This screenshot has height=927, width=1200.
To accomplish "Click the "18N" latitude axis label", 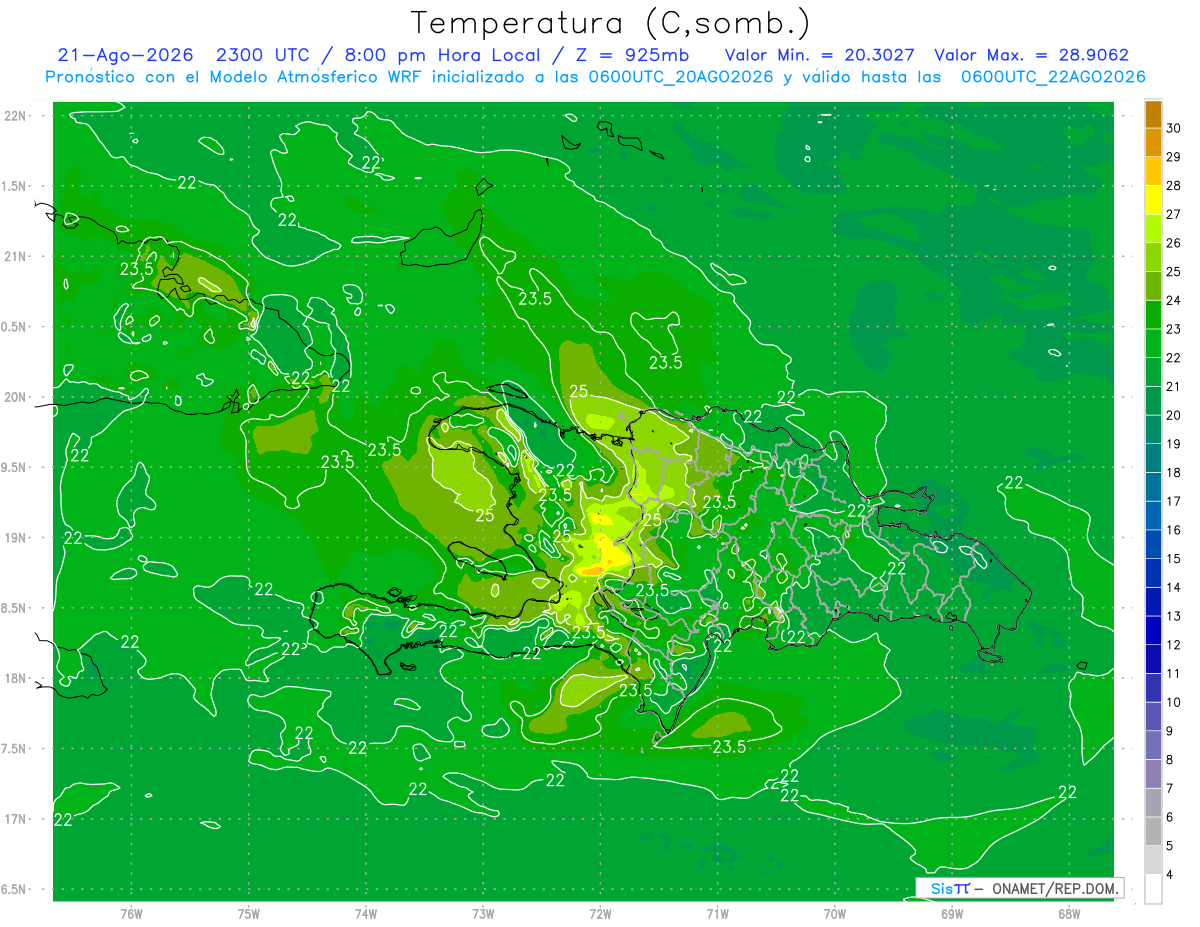I will [16, 679].
